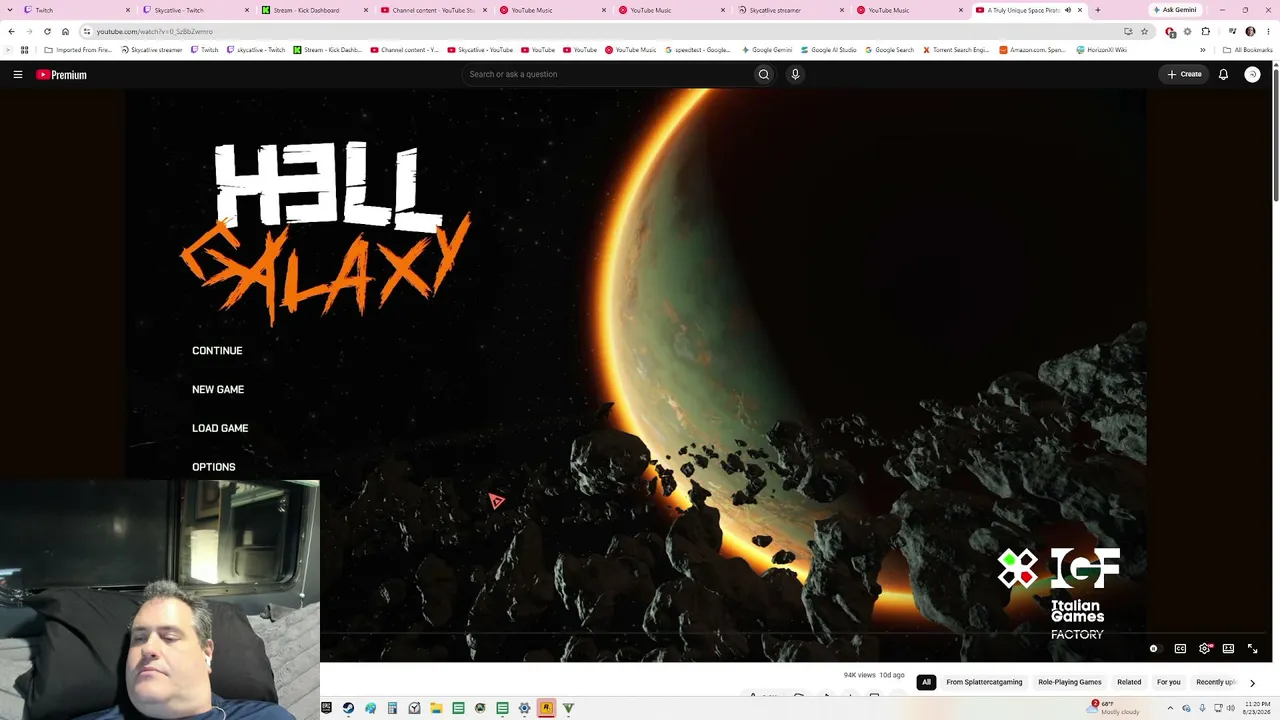
Task: Open Epic Games Launcher on the taskbar
Action: tap(326, 708)
